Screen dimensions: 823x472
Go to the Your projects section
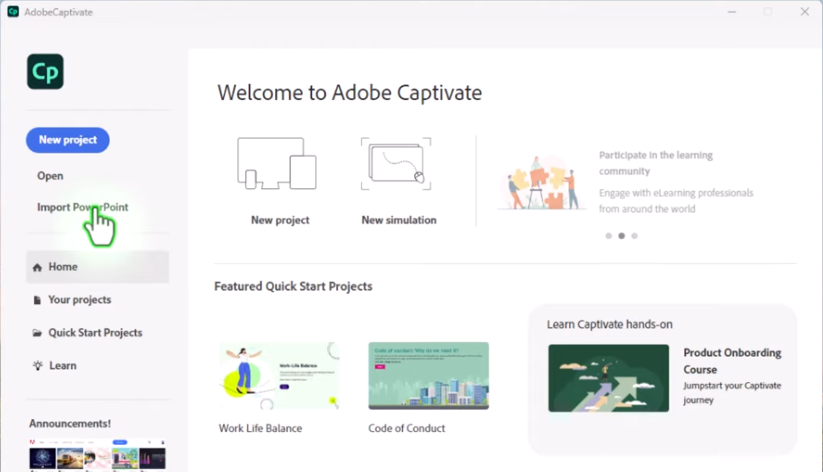click(x=79, y=300)
